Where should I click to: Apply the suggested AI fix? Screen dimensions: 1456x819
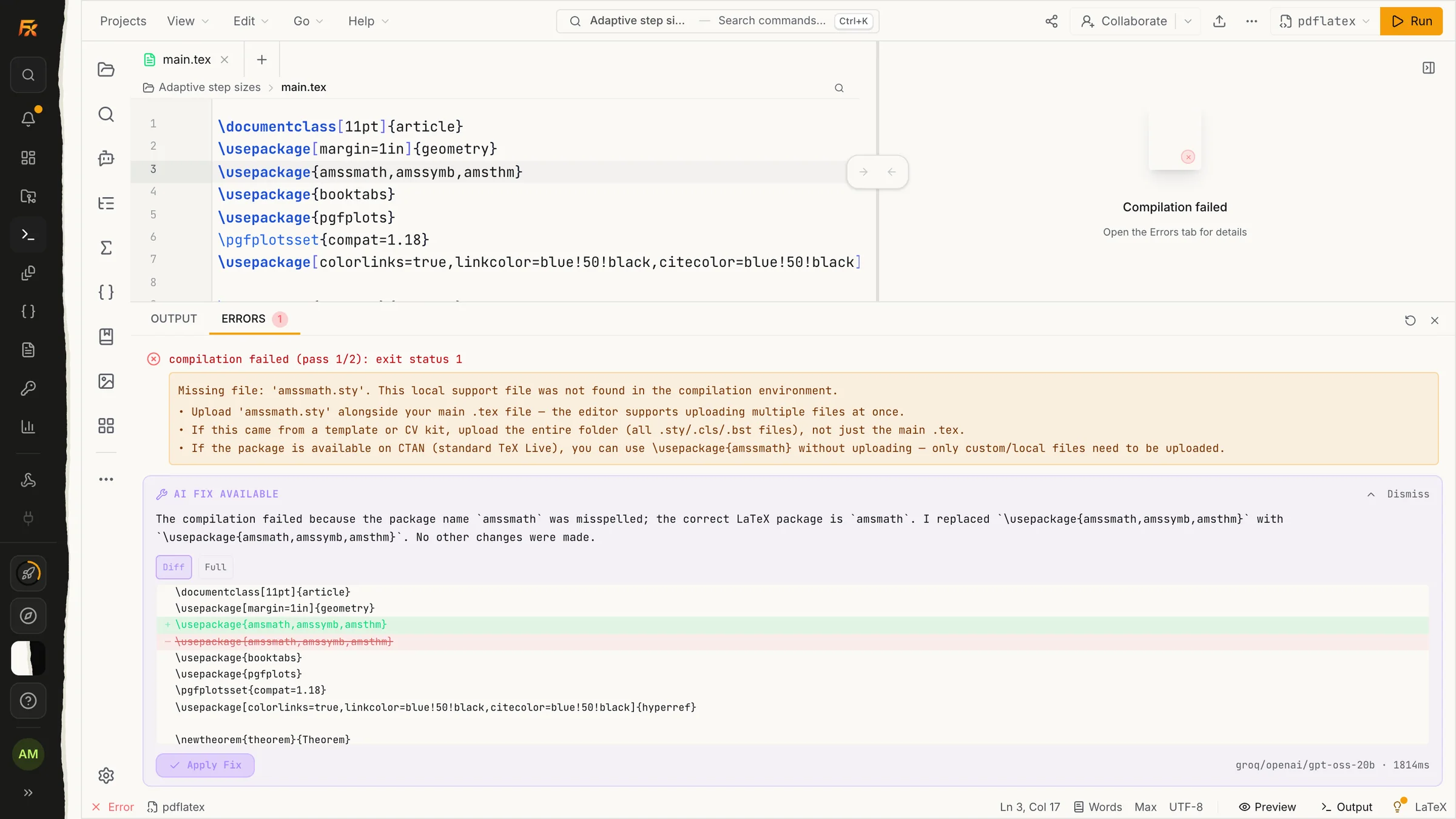[x=205, y=765]
